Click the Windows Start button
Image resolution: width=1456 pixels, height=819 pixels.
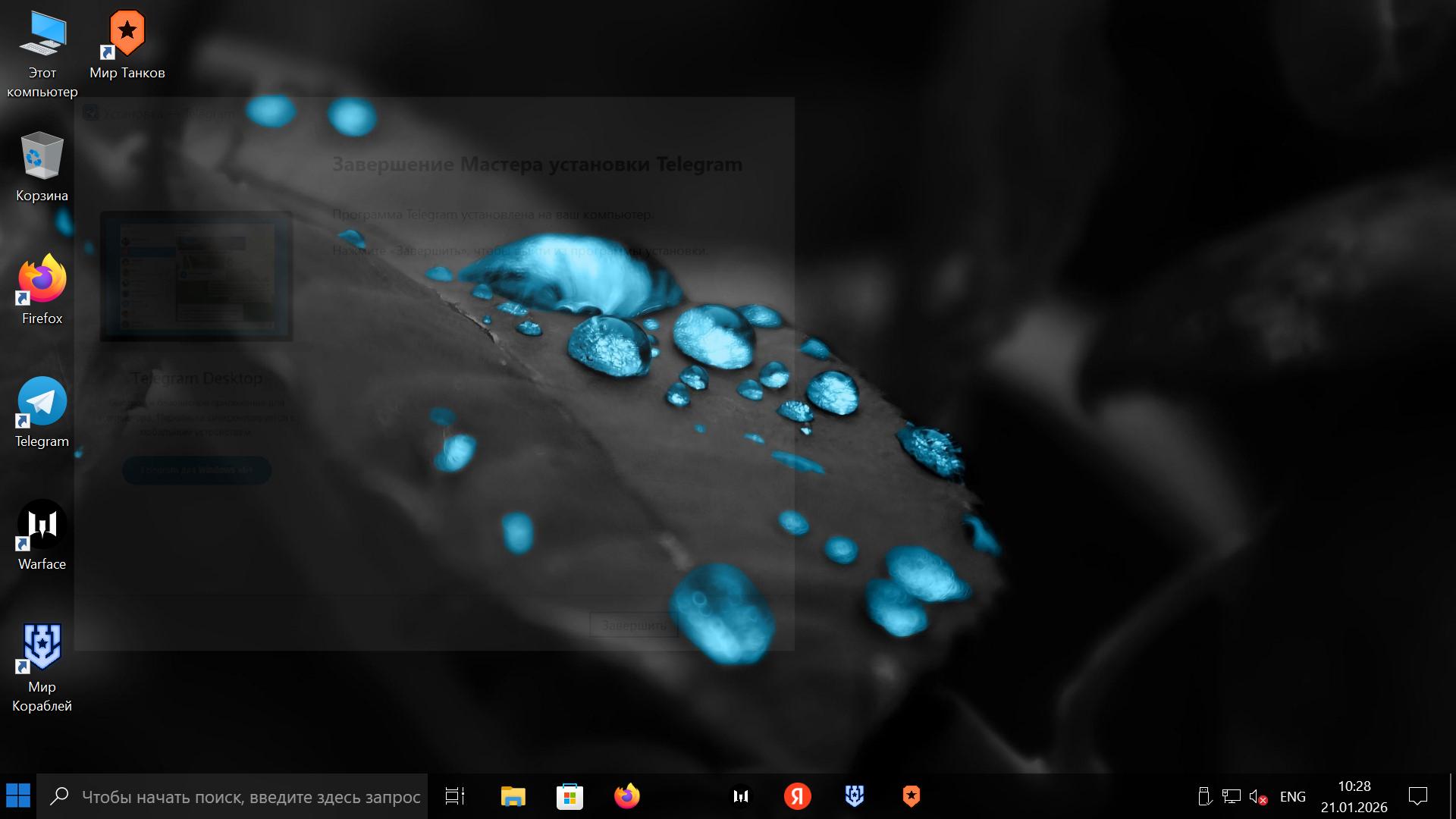[x=18, y=796]
